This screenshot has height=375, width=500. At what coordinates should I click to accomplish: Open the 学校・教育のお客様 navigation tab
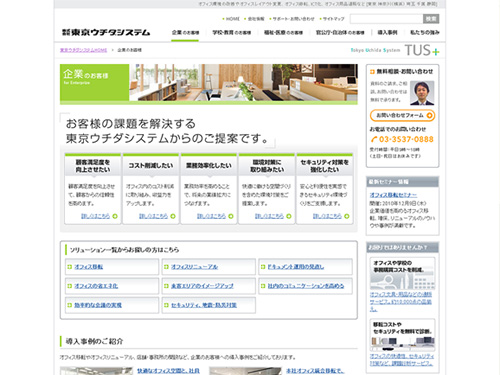point(232,32)
